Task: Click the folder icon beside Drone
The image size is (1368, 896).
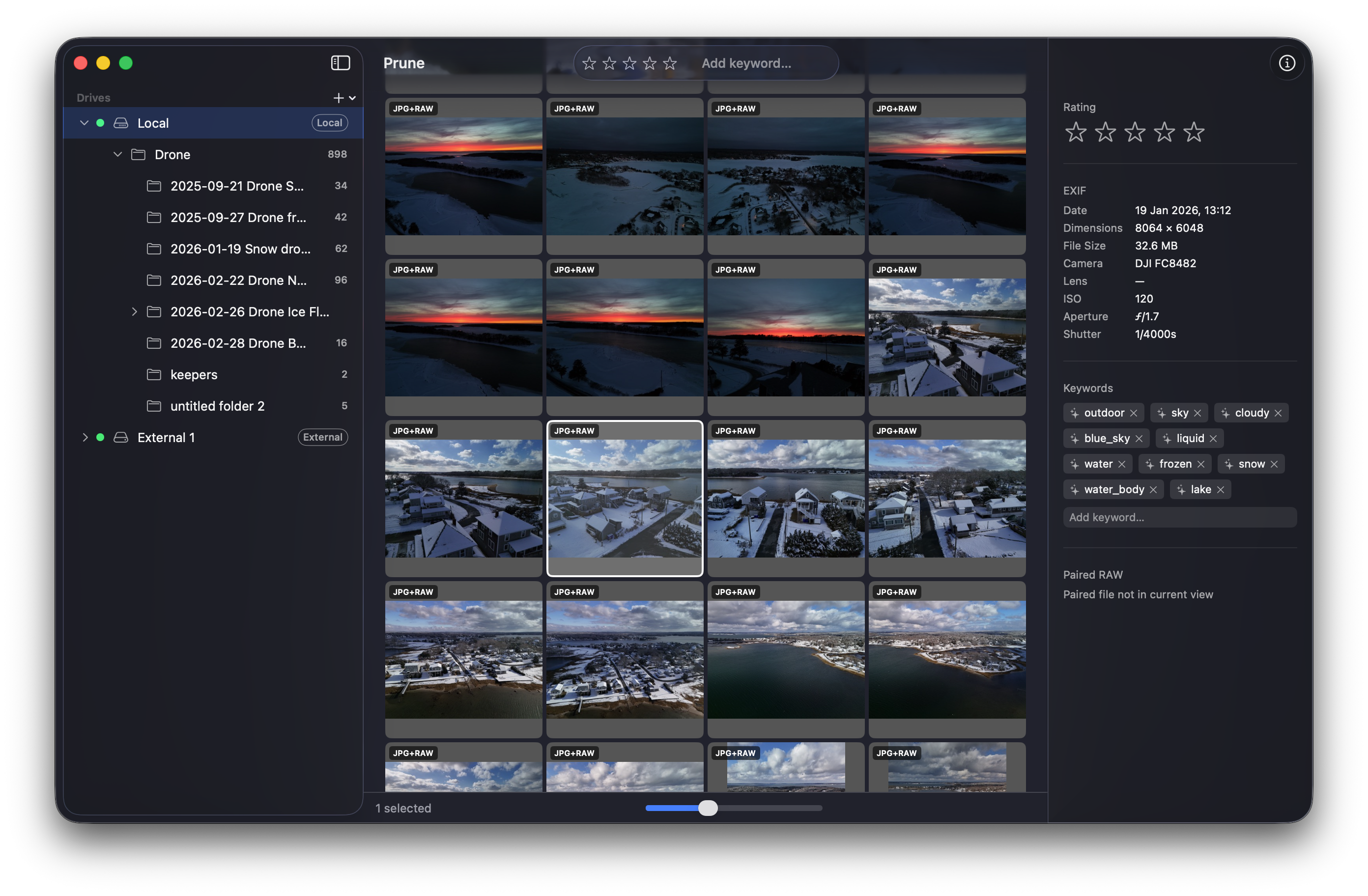Action: point(138,155)
